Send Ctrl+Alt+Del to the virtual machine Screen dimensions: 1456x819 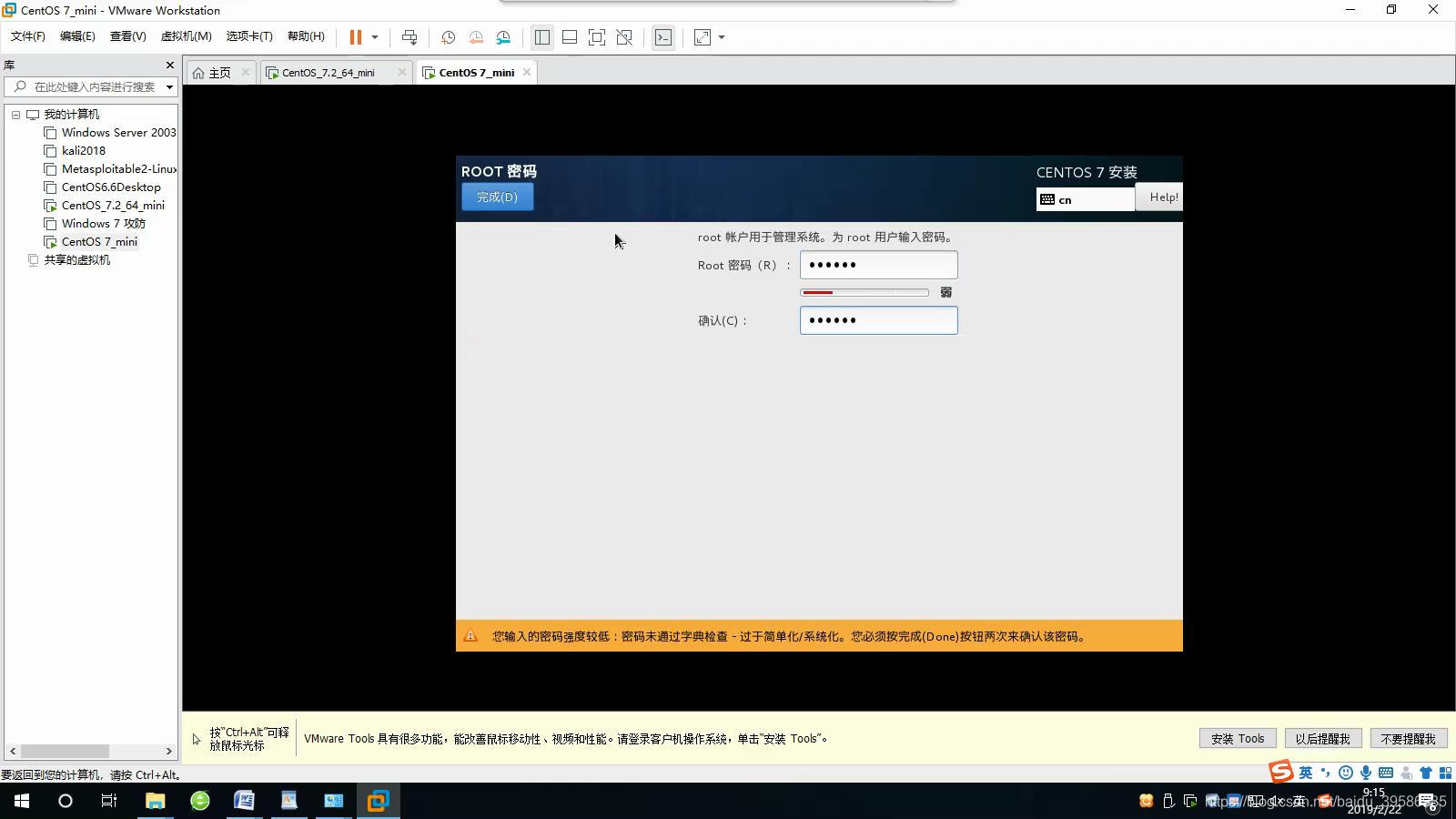point(409,37)
